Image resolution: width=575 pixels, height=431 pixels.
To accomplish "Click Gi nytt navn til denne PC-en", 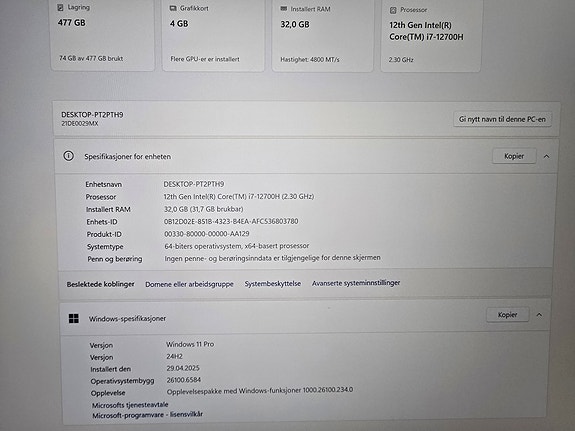I will pyautogui.click(x=502, y=119).
